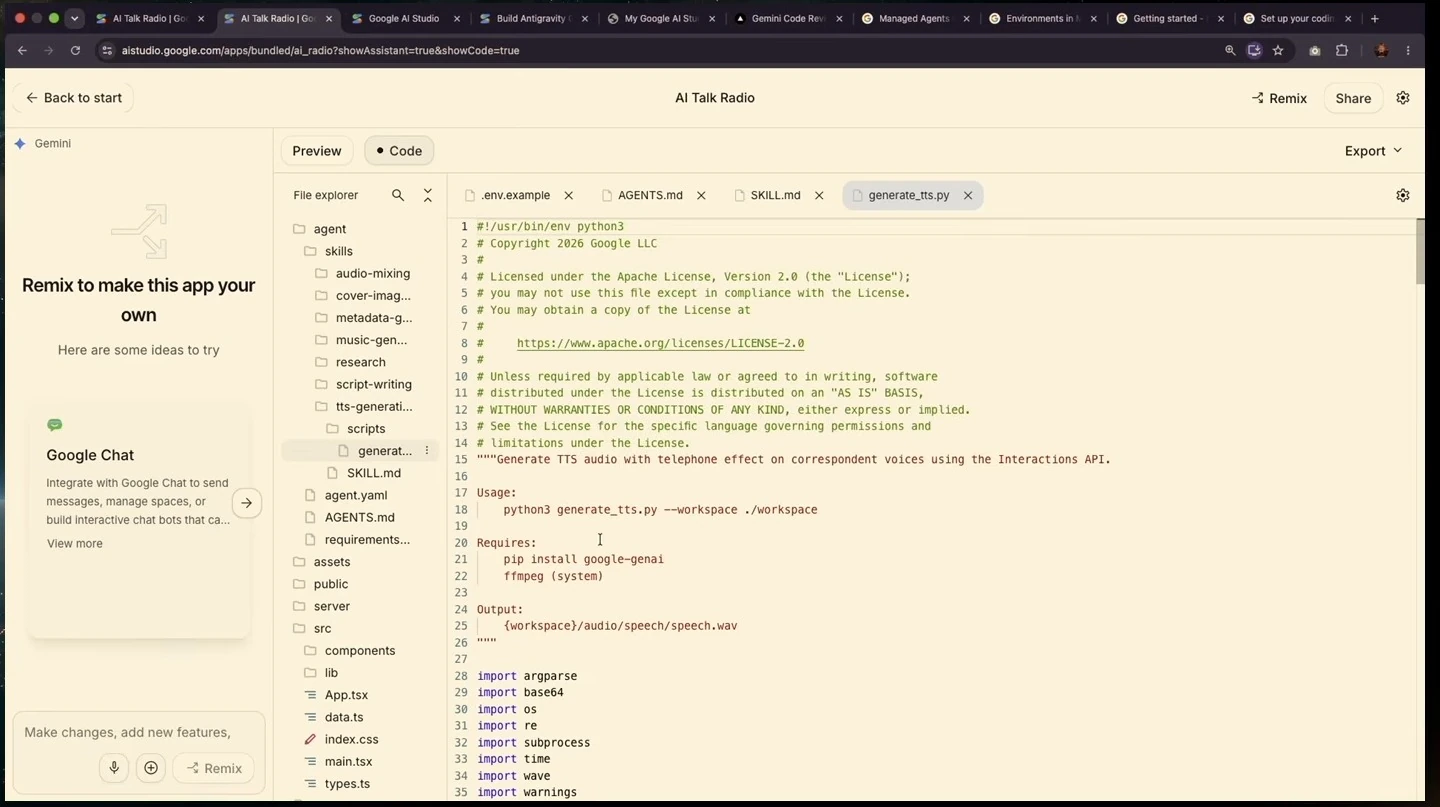Close the generate_tts.py editor tab
The image size is (1440, 807).
point(968,195)
